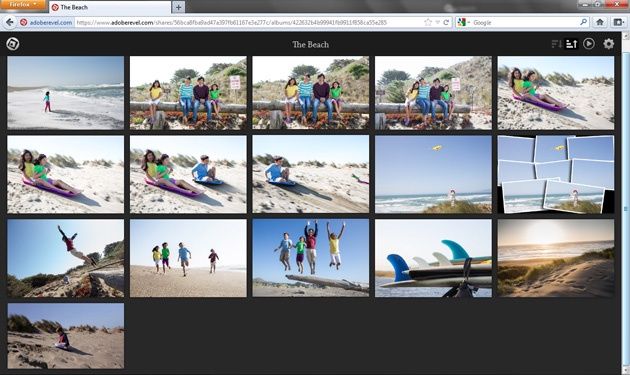Start the album slideshow
This screenshot has width=630, height=375.
pyautogui.click(x=589, y=43)
